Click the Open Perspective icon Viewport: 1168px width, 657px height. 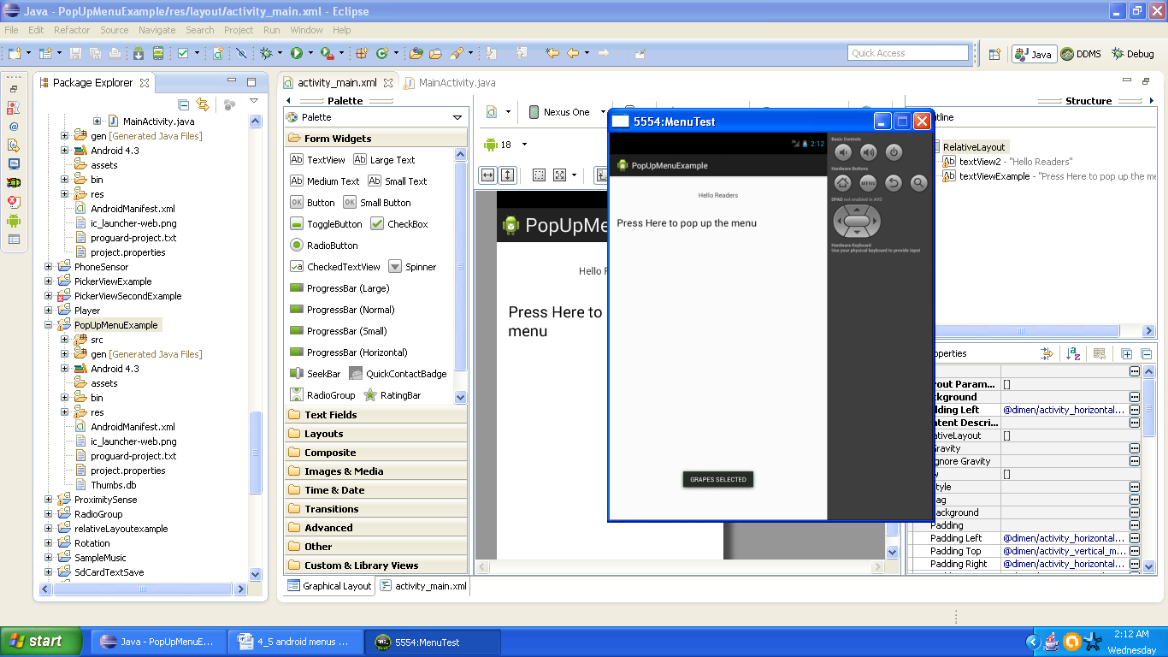click(x=994, y=54)
